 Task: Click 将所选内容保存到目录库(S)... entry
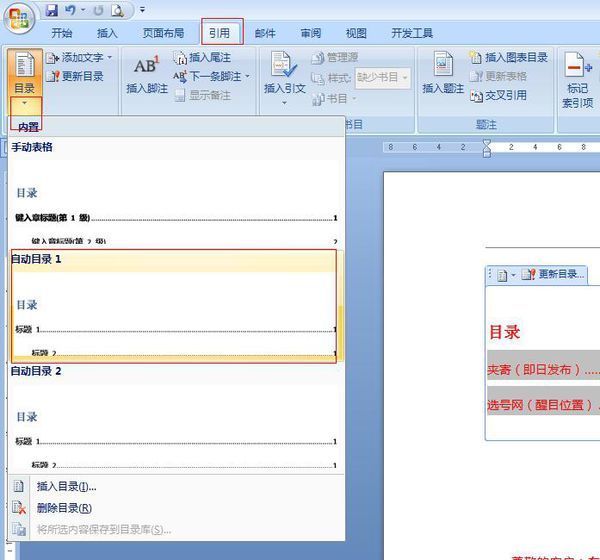[x=104, y=530]
